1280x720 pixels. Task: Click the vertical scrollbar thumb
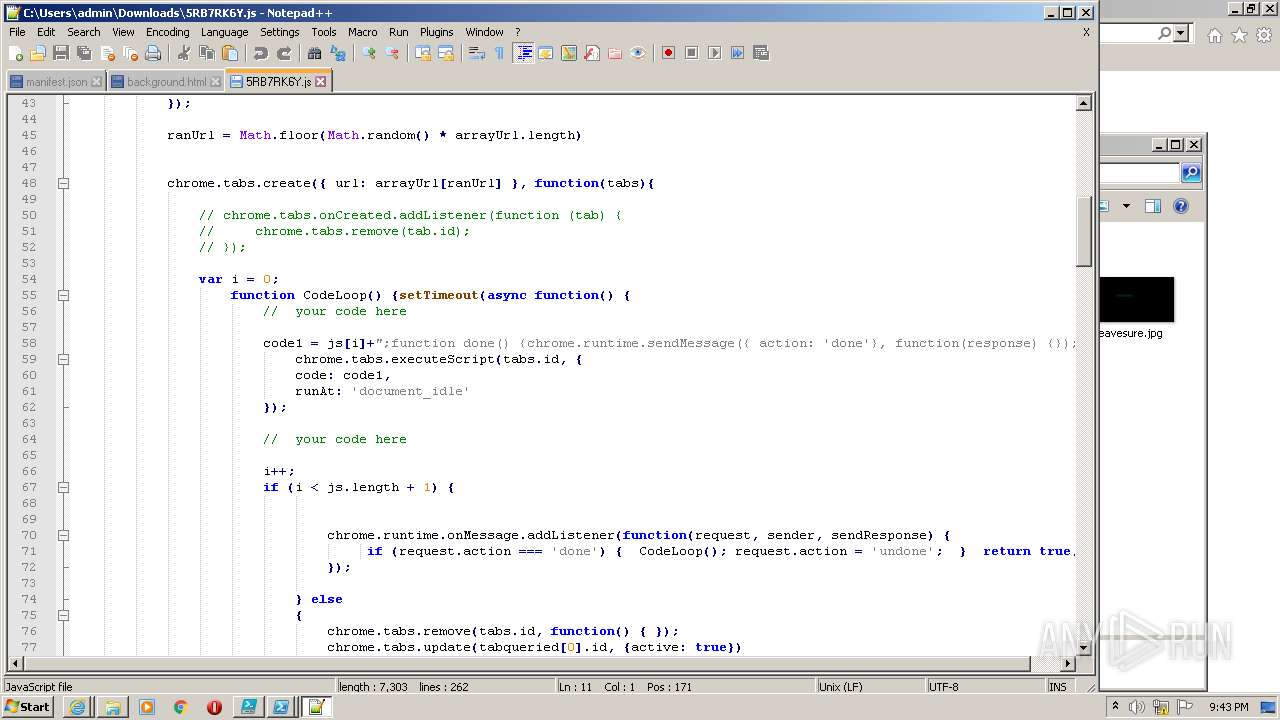click(1083, 231)
